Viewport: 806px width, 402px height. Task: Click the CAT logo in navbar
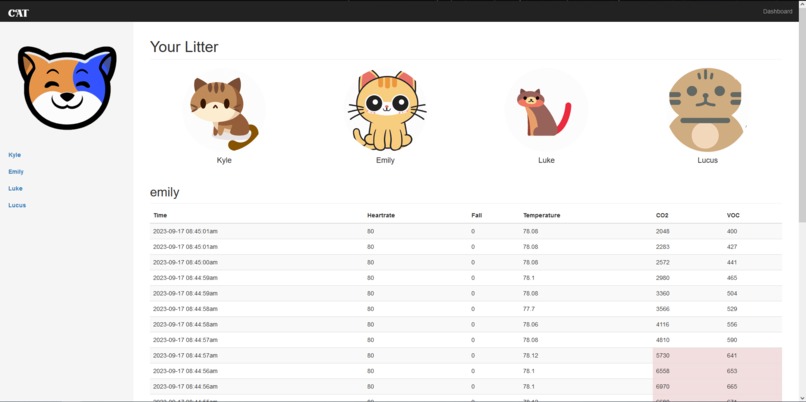tap(19, 13)
